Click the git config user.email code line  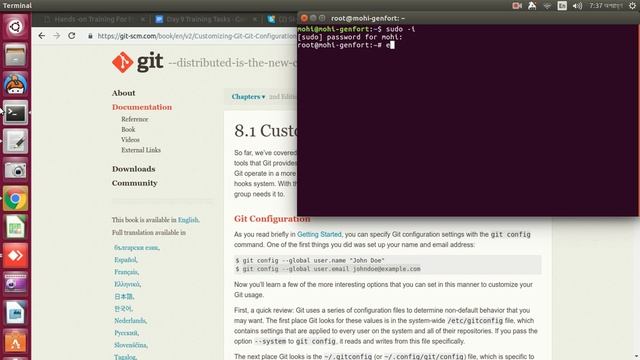(328, 269)
